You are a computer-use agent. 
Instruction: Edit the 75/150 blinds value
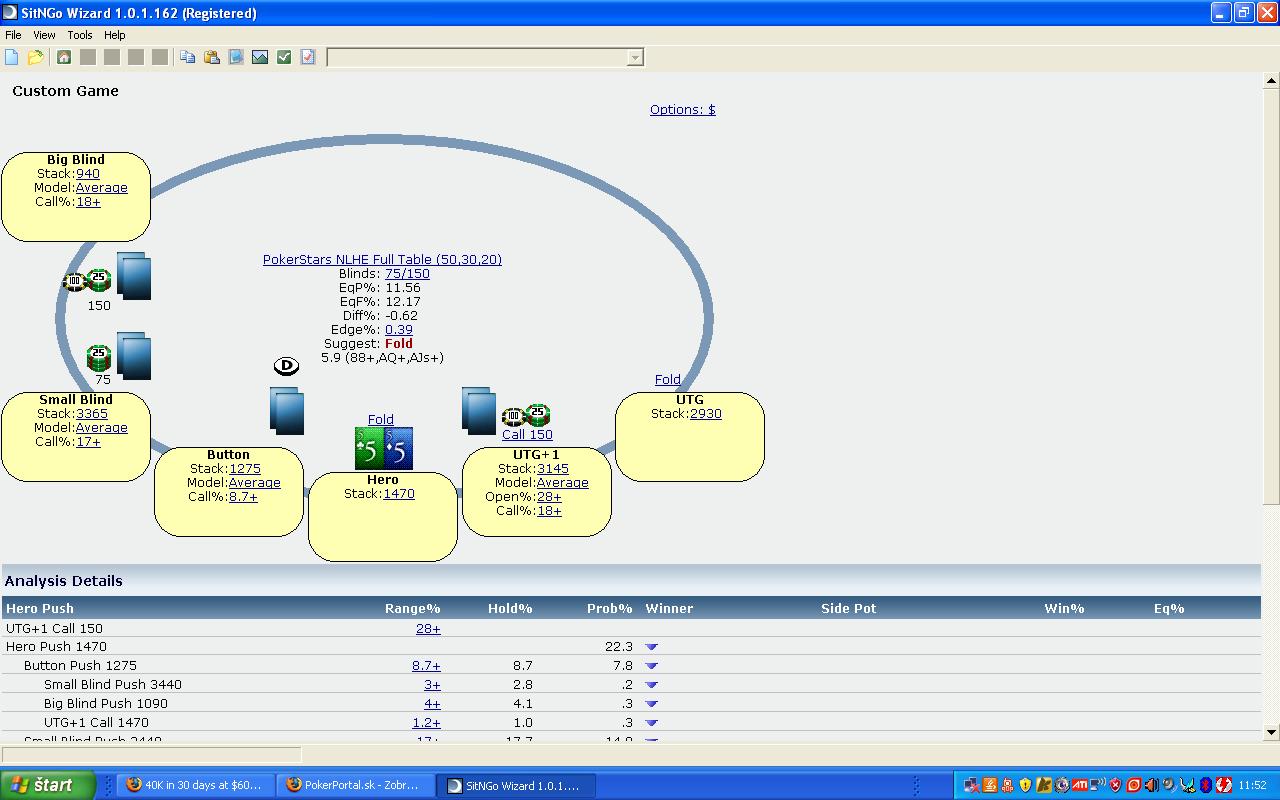(x=407, y=273)
